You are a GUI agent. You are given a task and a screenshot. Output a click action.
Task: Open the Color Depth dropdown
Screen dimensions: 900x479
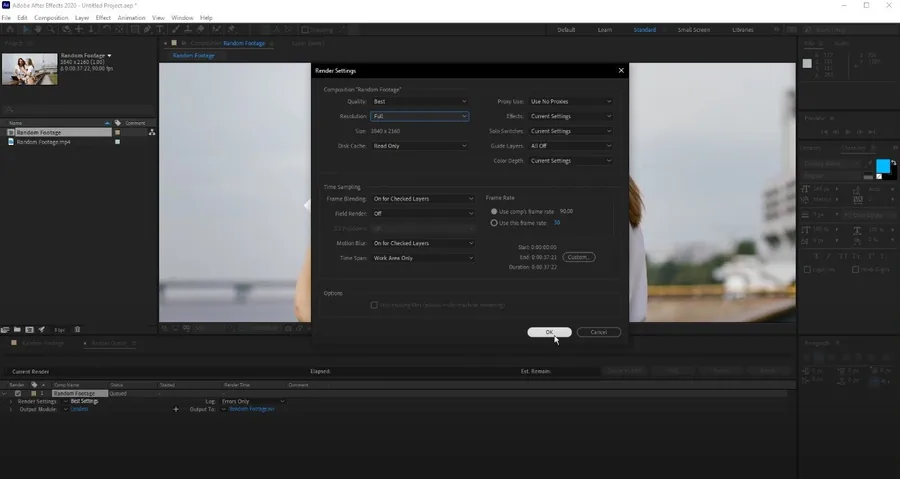pos(570,161)
